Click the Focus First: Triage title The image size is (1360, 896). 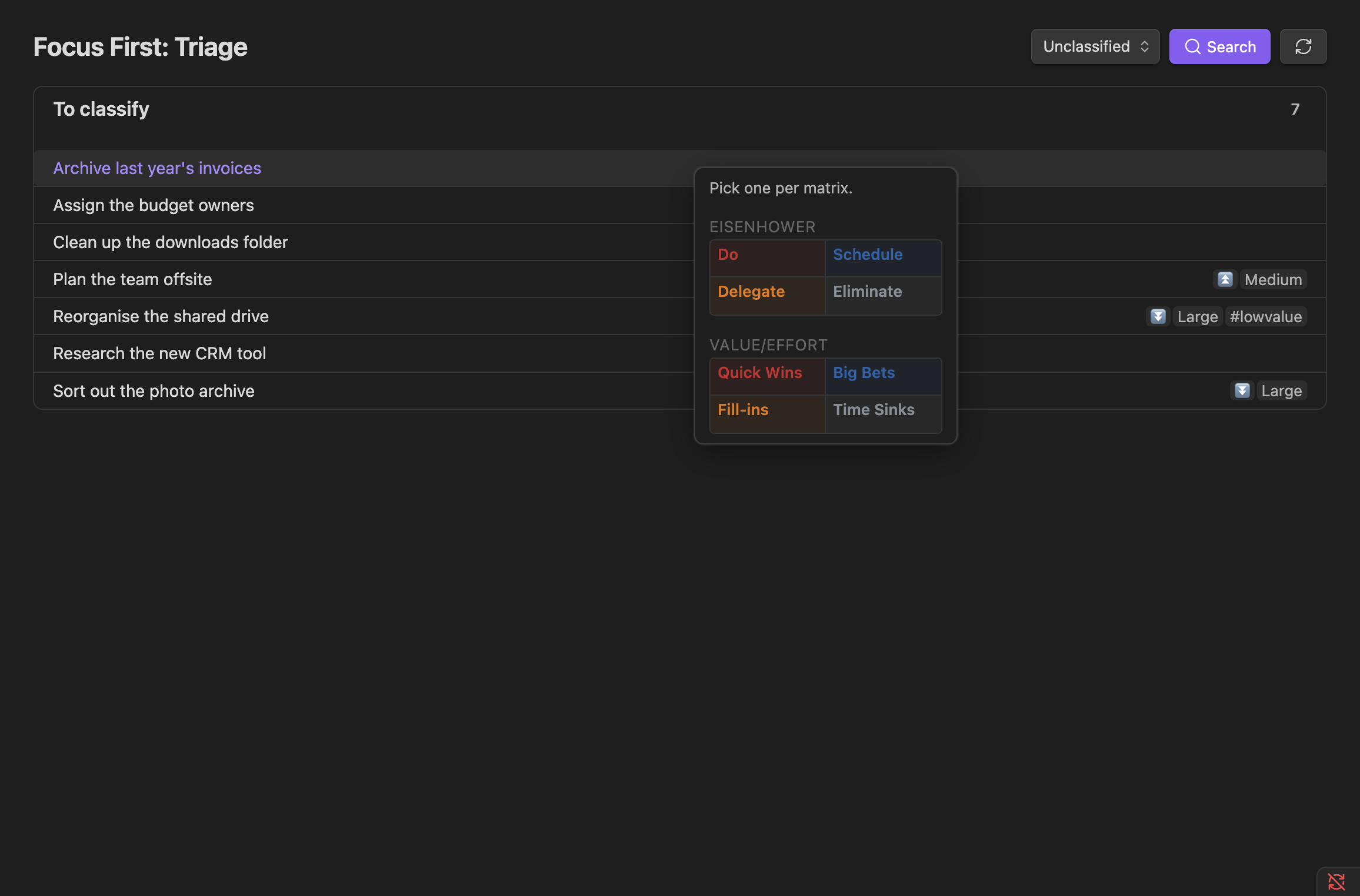(140, 47)
